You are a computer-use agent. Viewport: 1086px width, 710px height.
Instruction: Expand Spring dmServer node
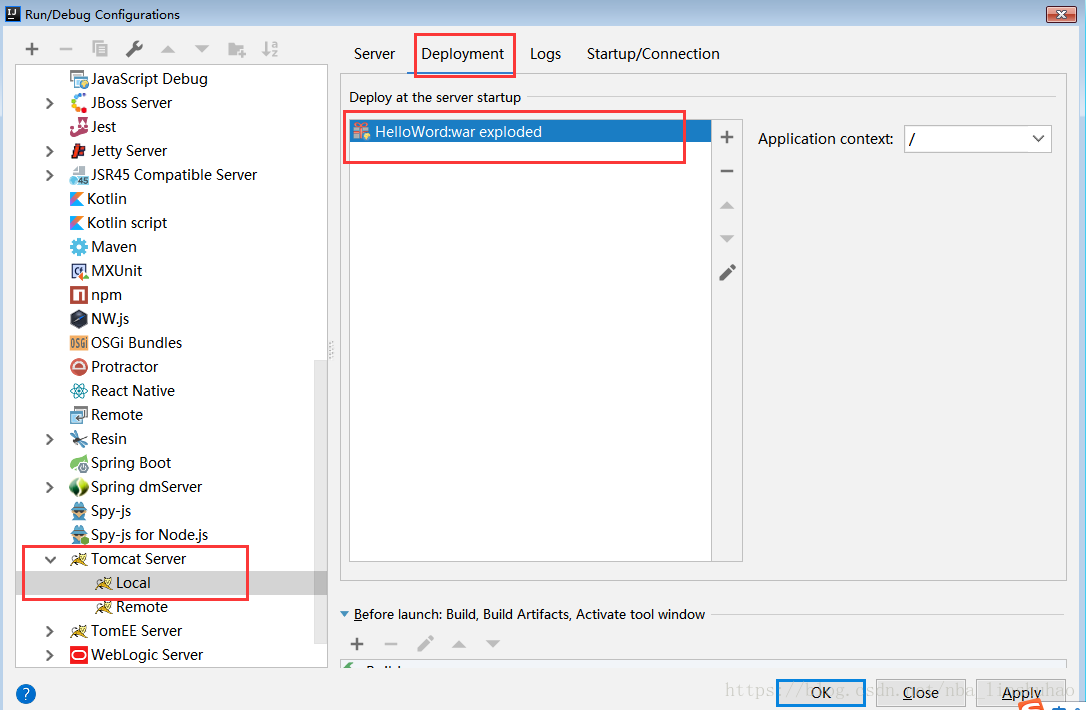(50, 487)
